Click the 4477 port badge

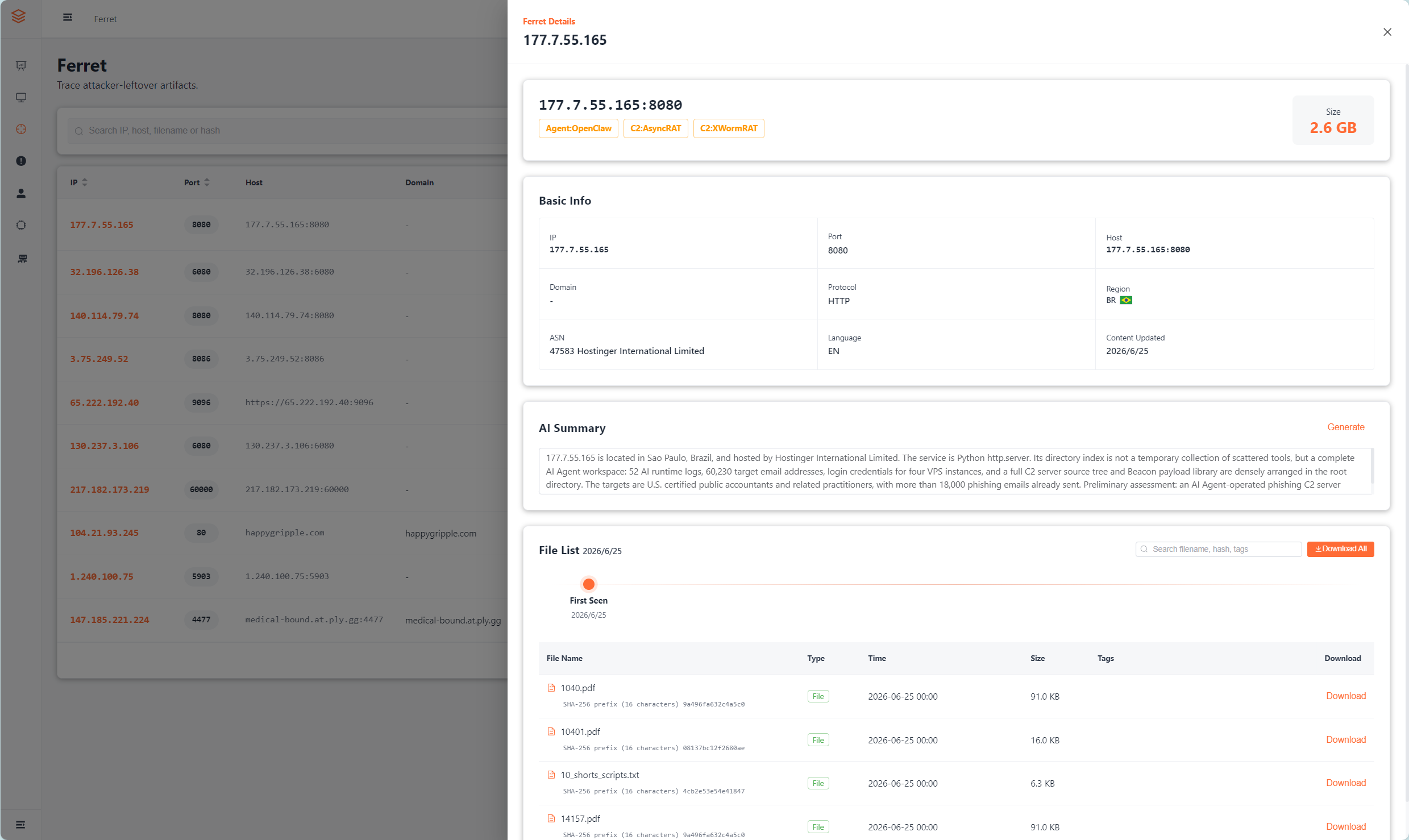pyautogui.click(x=201, y=620)
